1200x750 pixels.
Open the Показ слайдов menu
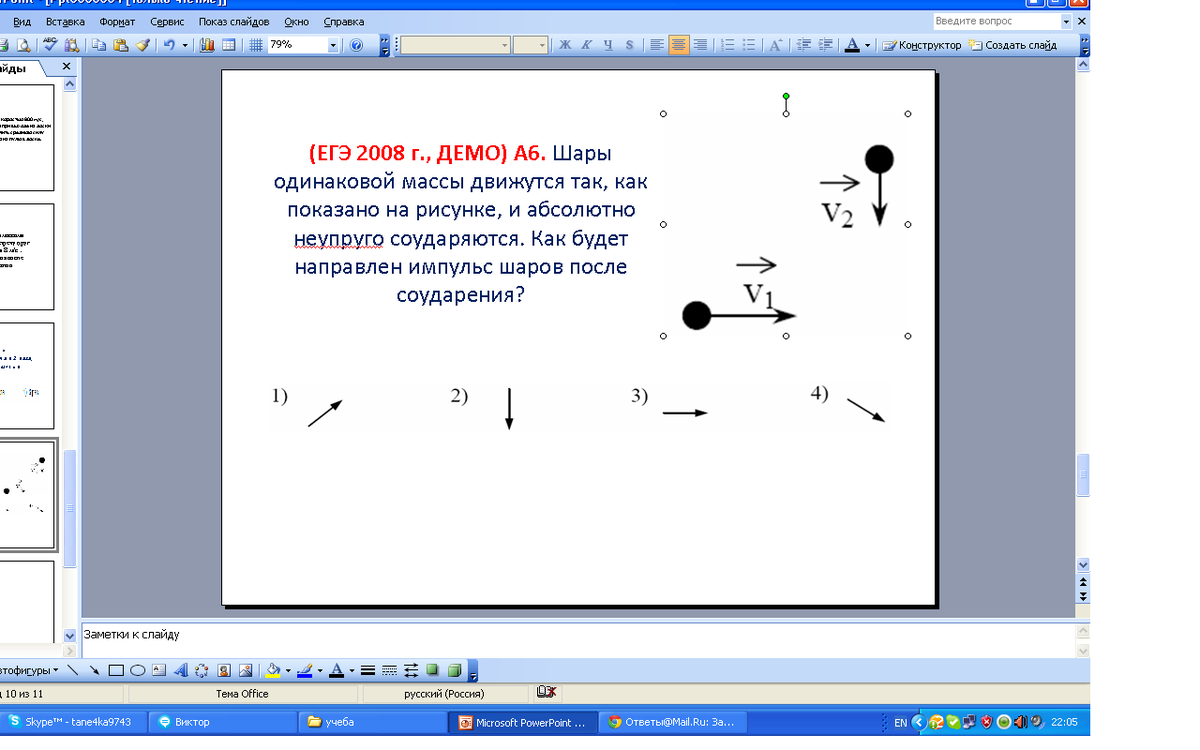click(x=233, y=21)
